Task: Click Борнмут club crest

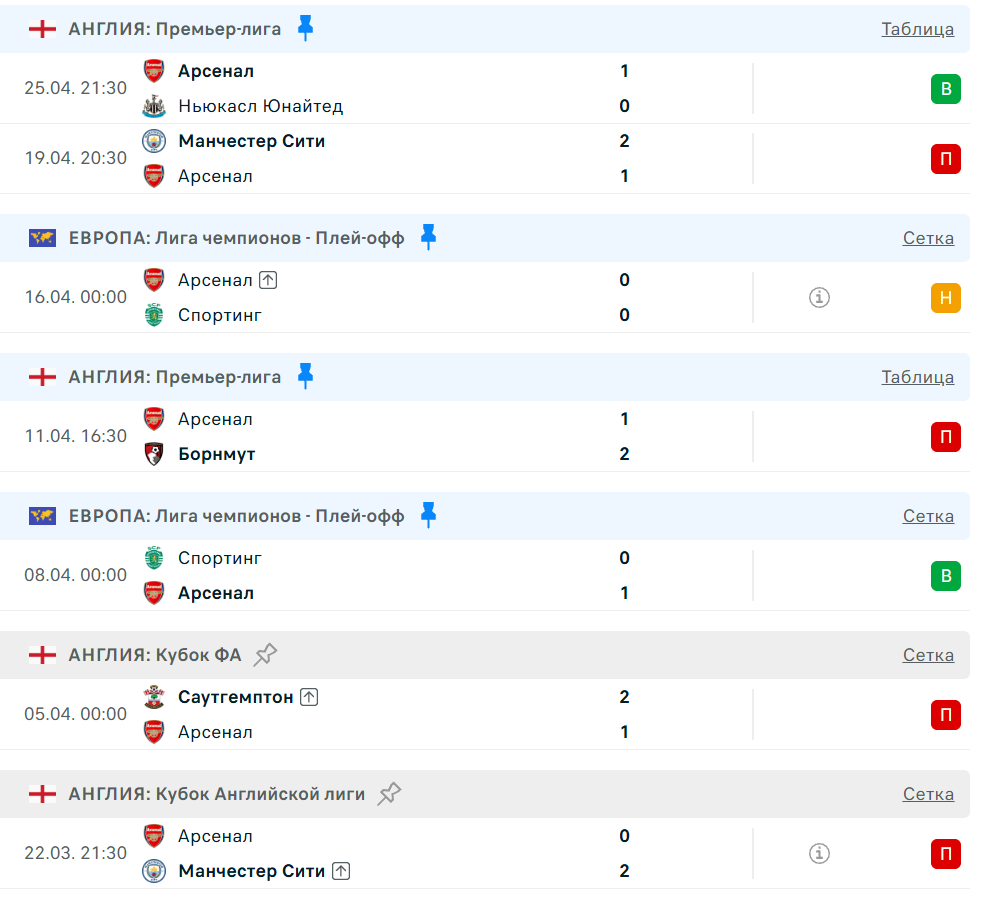Action: 153,454
